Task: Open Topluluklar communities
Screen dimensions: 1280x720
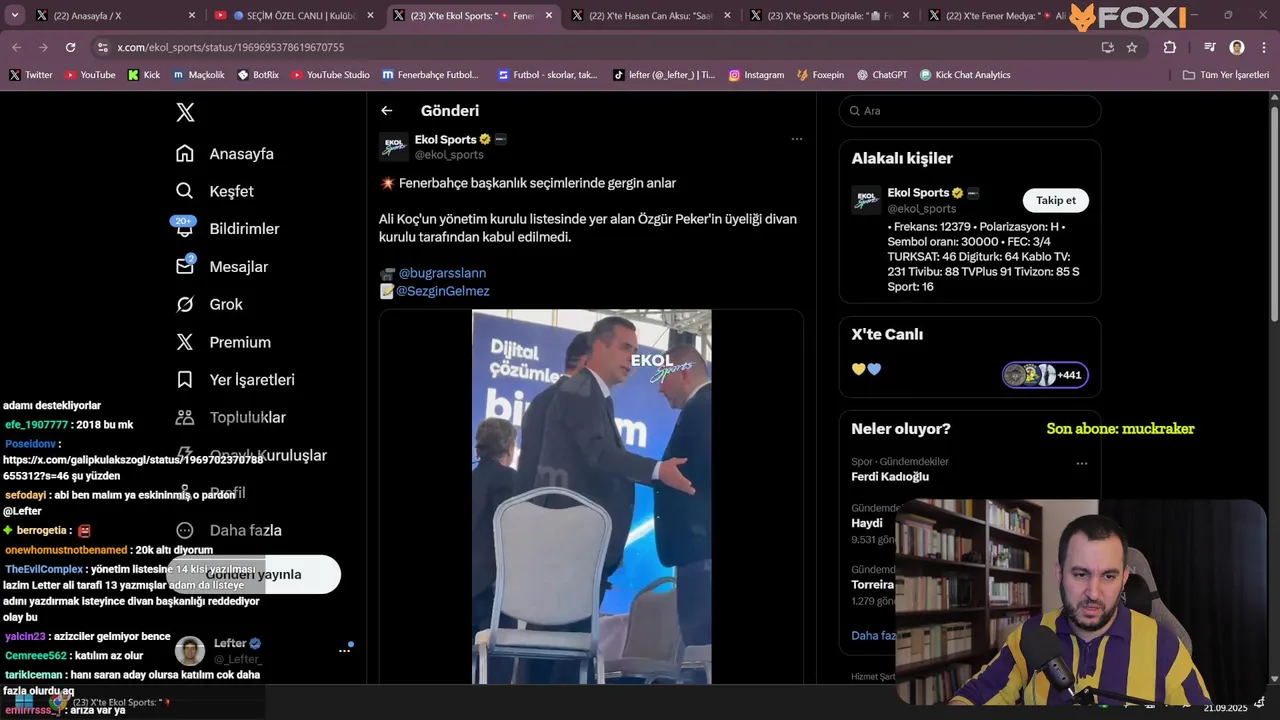Action: [231, 418]
